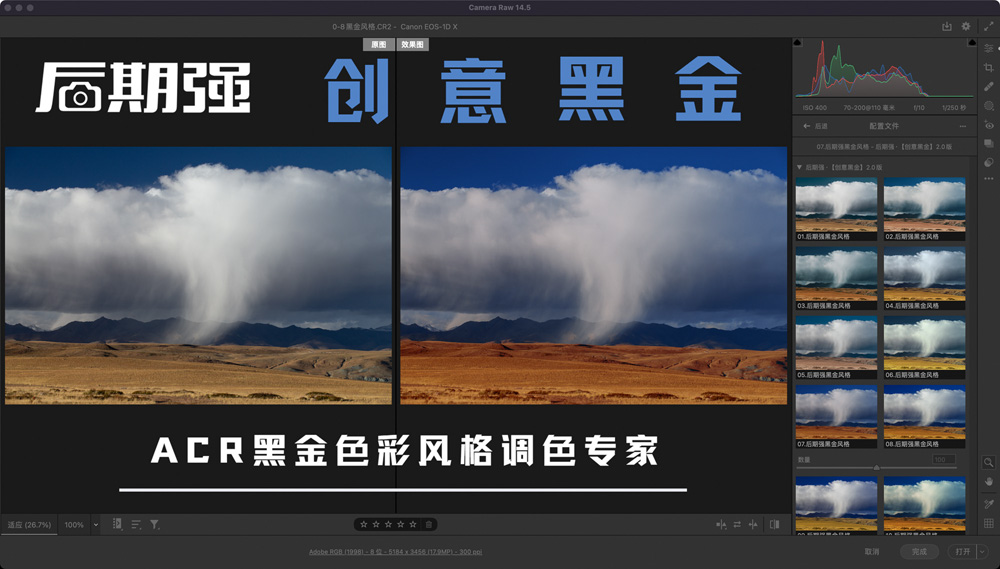Apply profile 03.后期强黑金风格 thumbnail
This screenshot has width=1000, height=569.
pyautogui.click(x=836, y=279)
